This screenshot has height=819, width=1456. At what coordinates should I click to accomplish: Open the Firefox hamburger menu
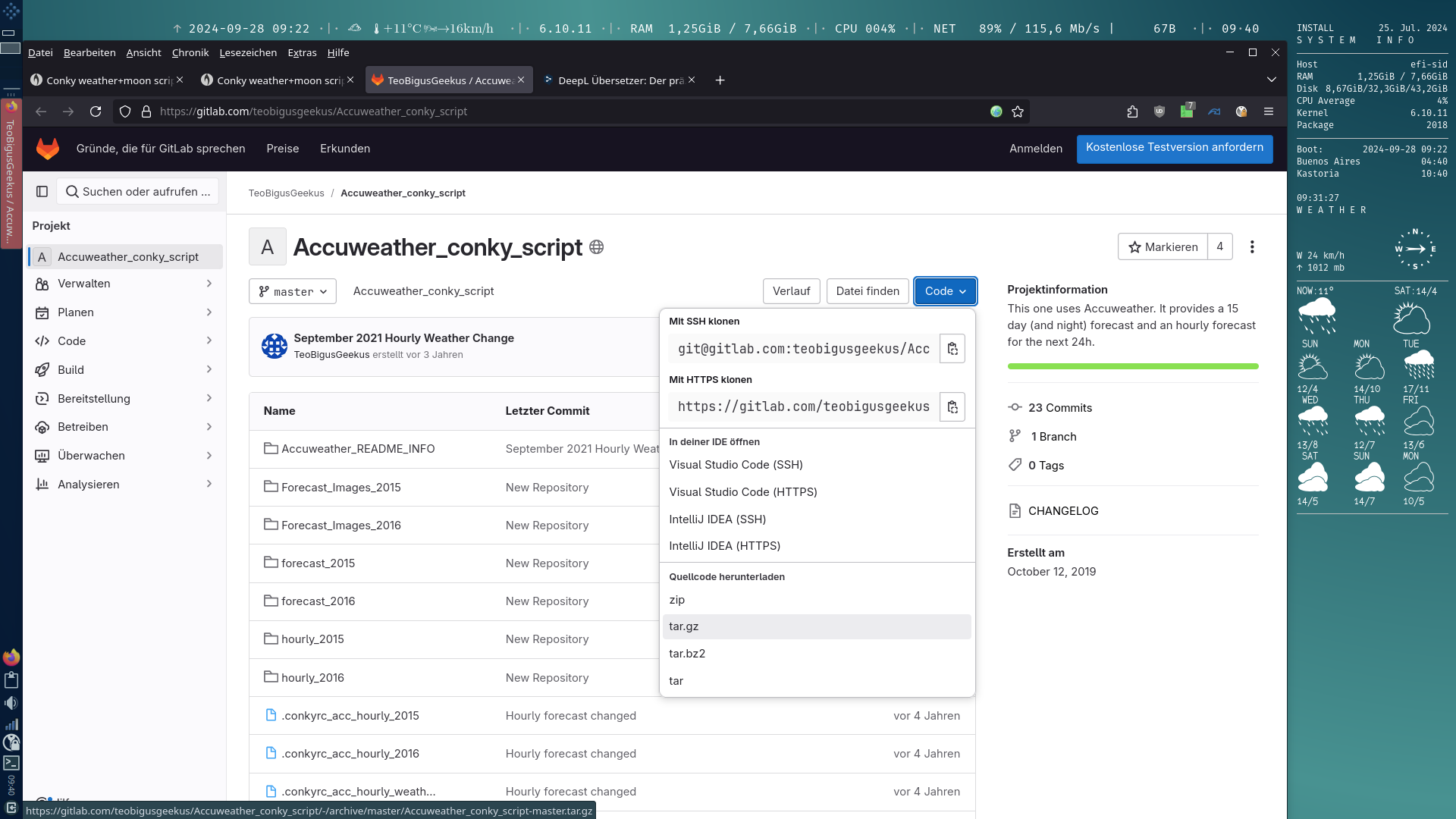pyautogui.click(x=1269, y=111)
